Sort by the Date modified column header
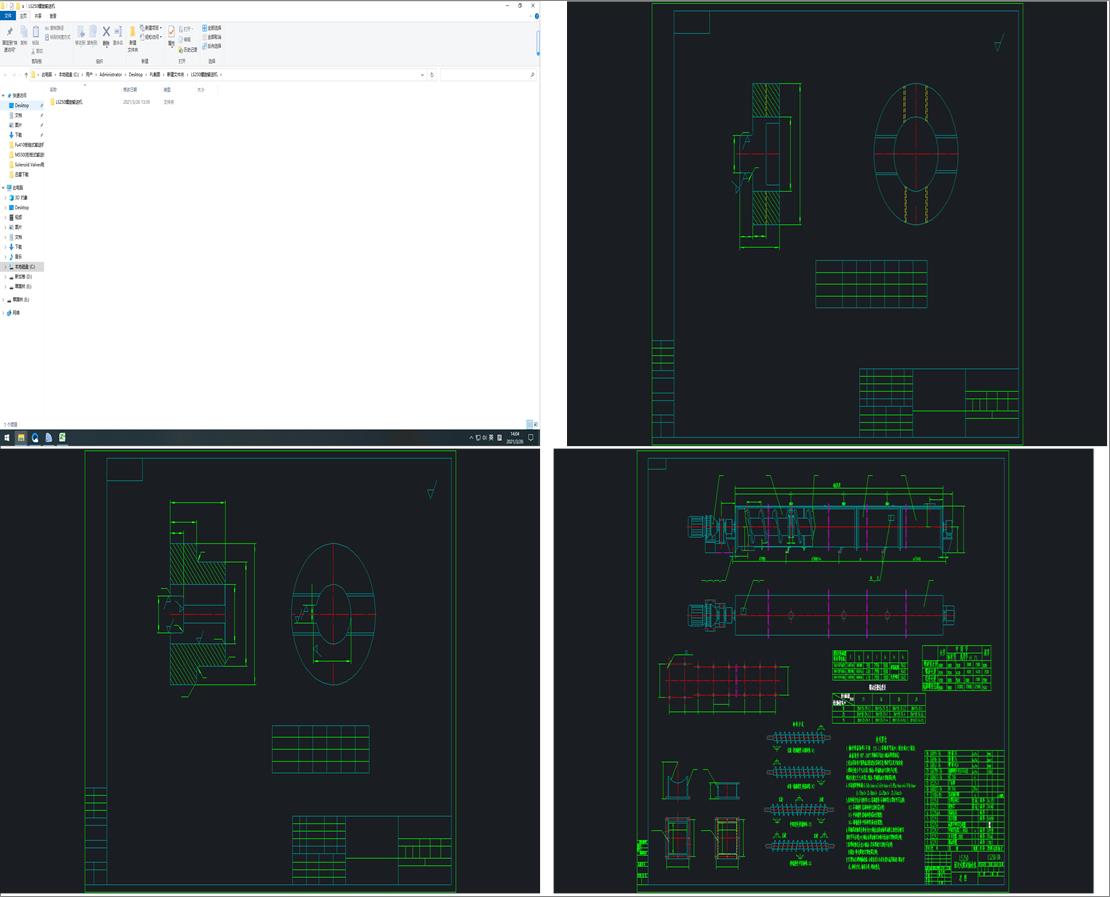Viewport: 1110px width, 897px height. pyautogui.click(x=130, y=90)
